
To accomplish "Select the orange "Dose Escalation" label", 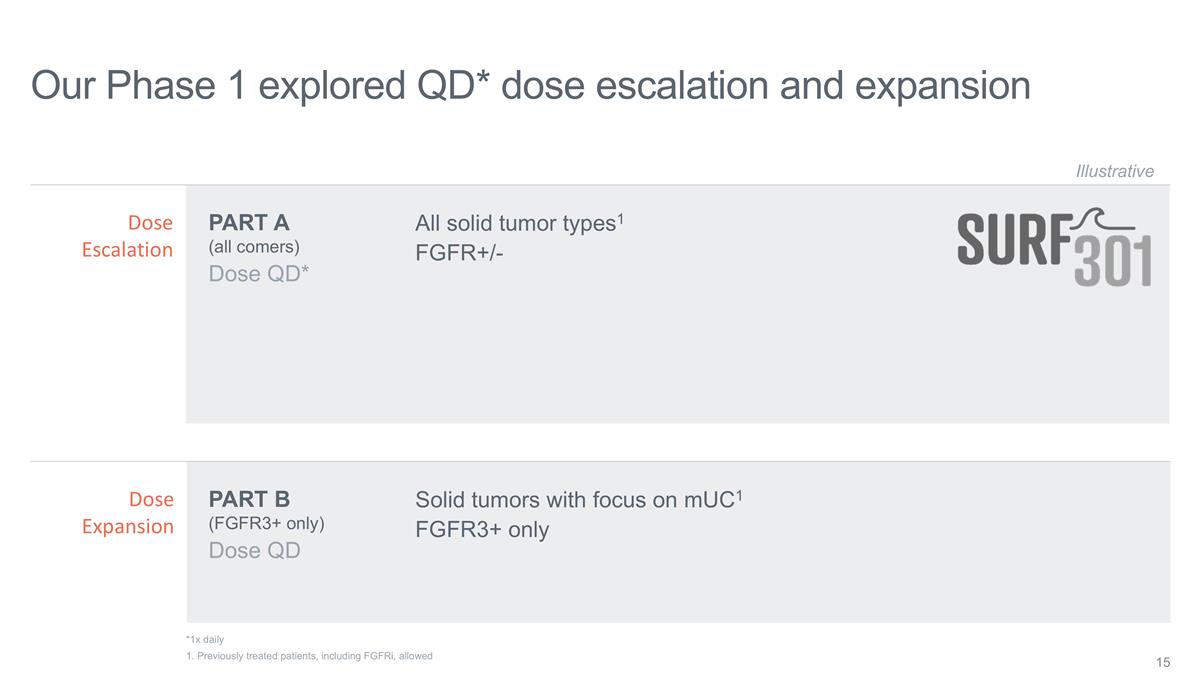I will 127,236.
